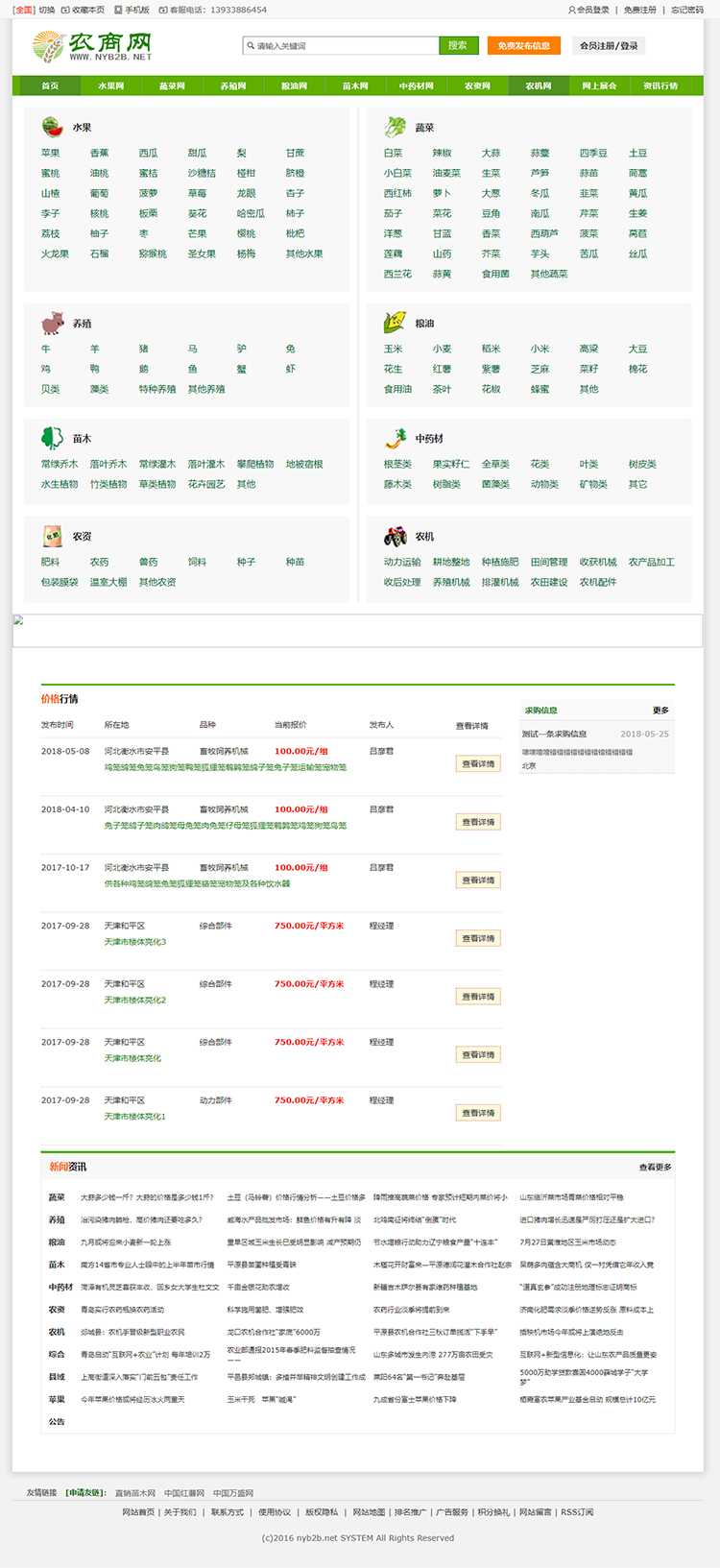Open the 火龙果 link under fruits
This screenshot has width=720, height=1568.
(x=55, y=254)
